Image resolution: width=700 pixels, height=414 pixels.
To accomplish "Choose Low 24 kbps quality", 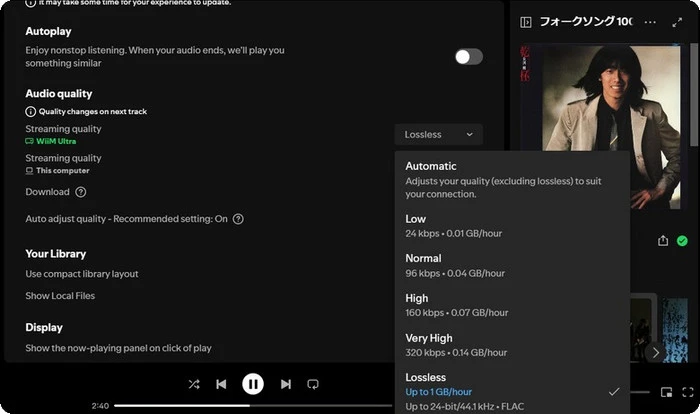I will (512, 226).
